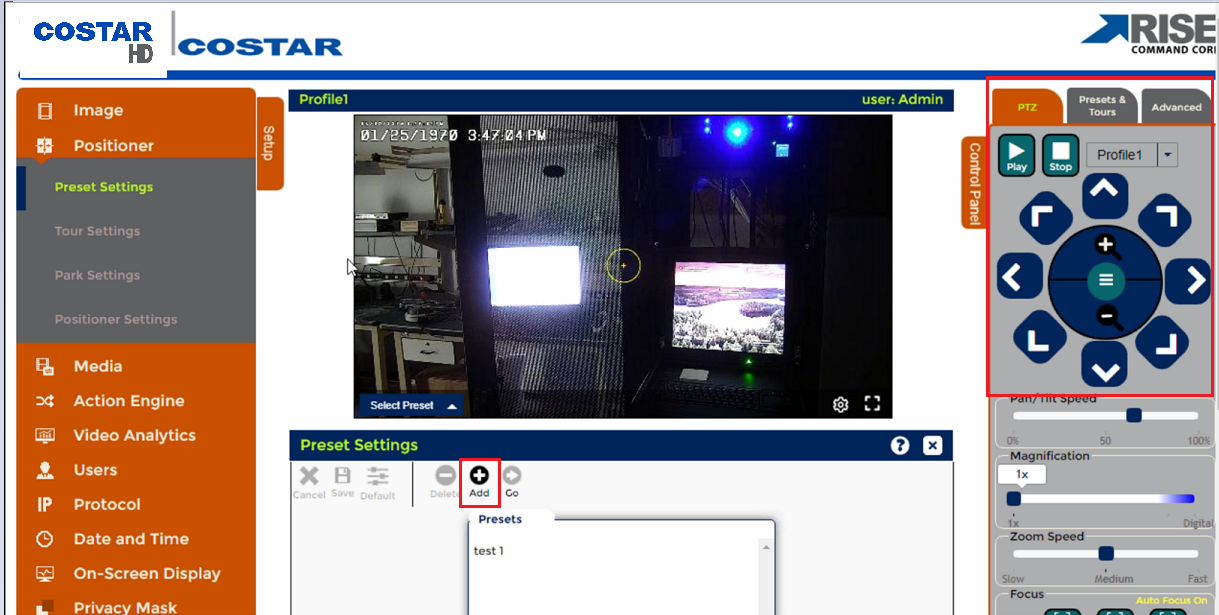Toggle fullscreen video view
The width and height of the screenshot is (1219, 615).
[x=872, y=404]
